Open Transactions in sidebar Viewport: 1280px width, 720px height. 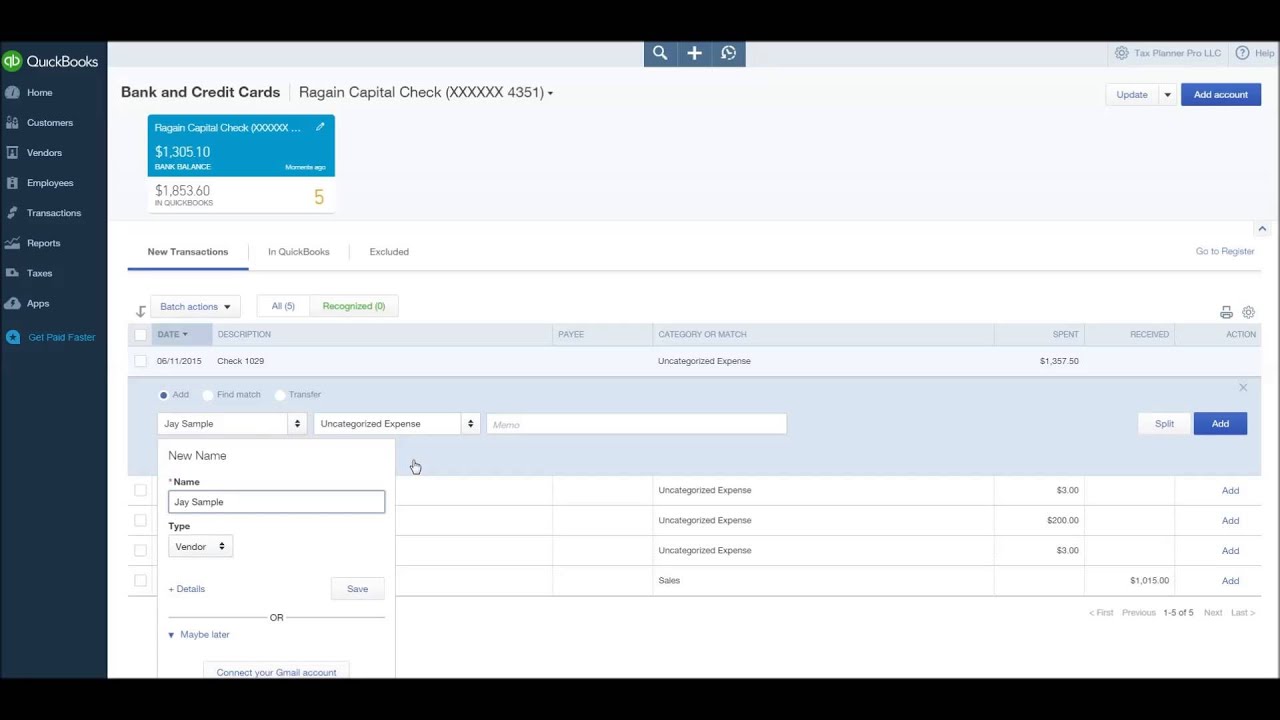click(x=54, y=212)
